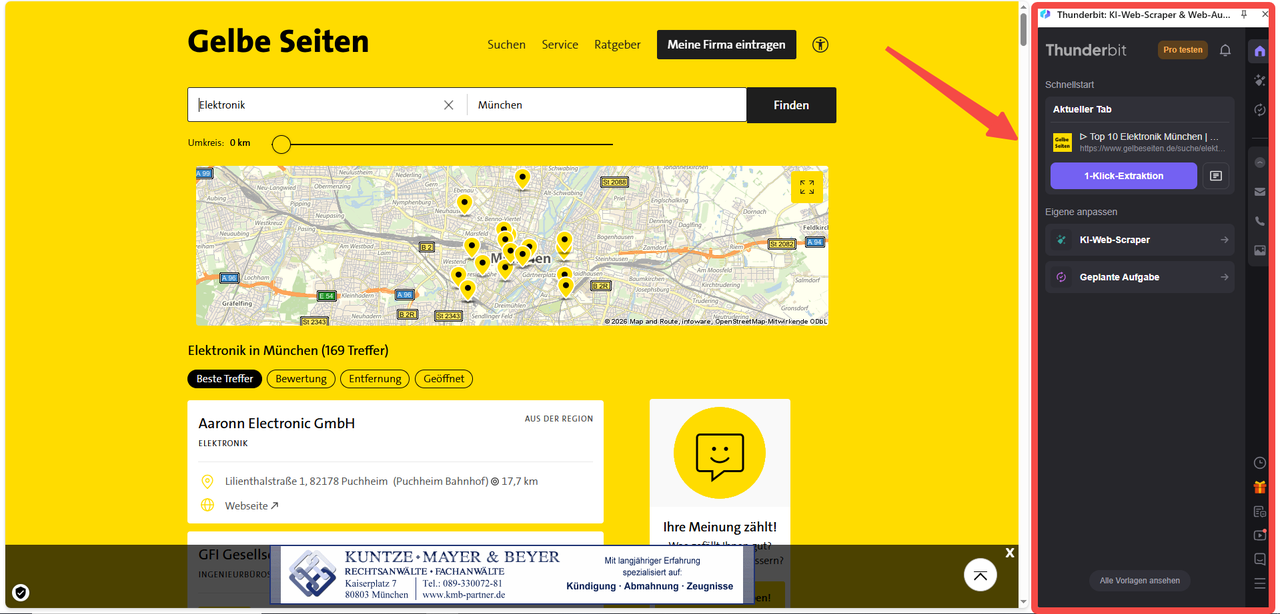The image size is (1280, 614).
Task: Open Thunderbit notifications bell
Action: click(1225, 50)
